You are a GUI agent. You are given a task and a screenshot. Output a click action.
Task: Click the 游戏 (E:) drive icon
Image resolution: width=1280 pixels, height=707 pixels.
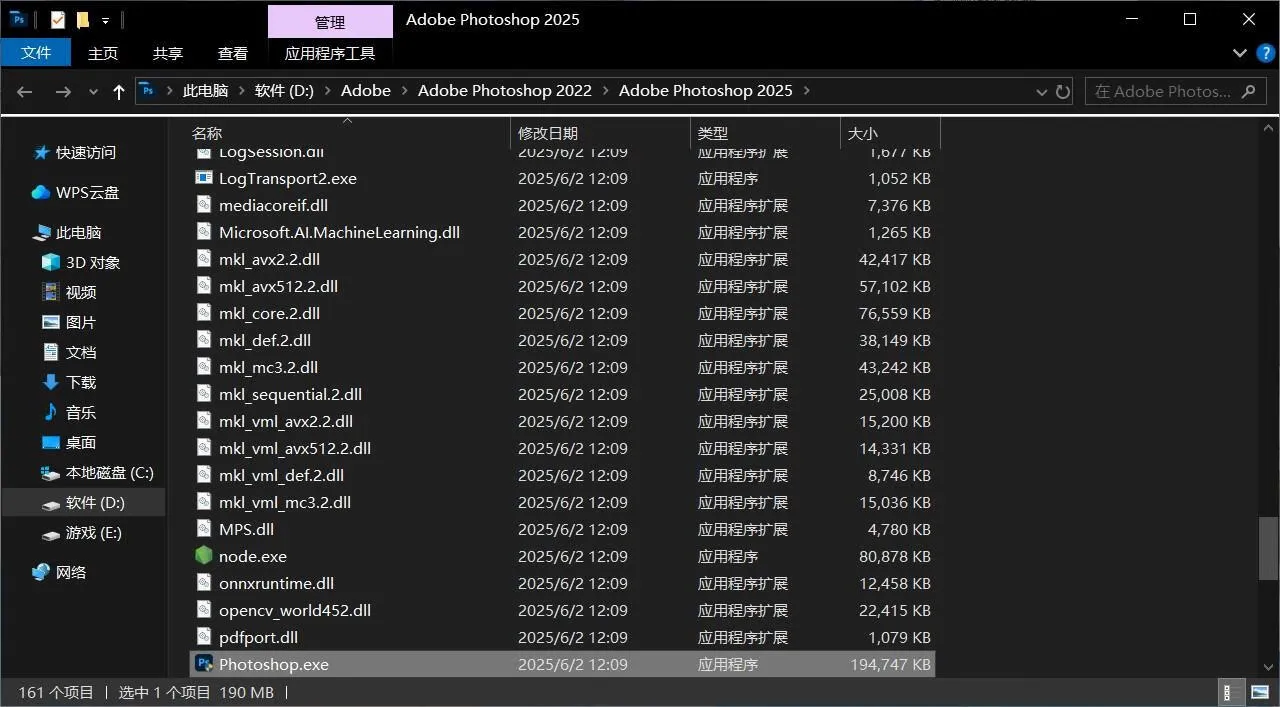(51, 534)
